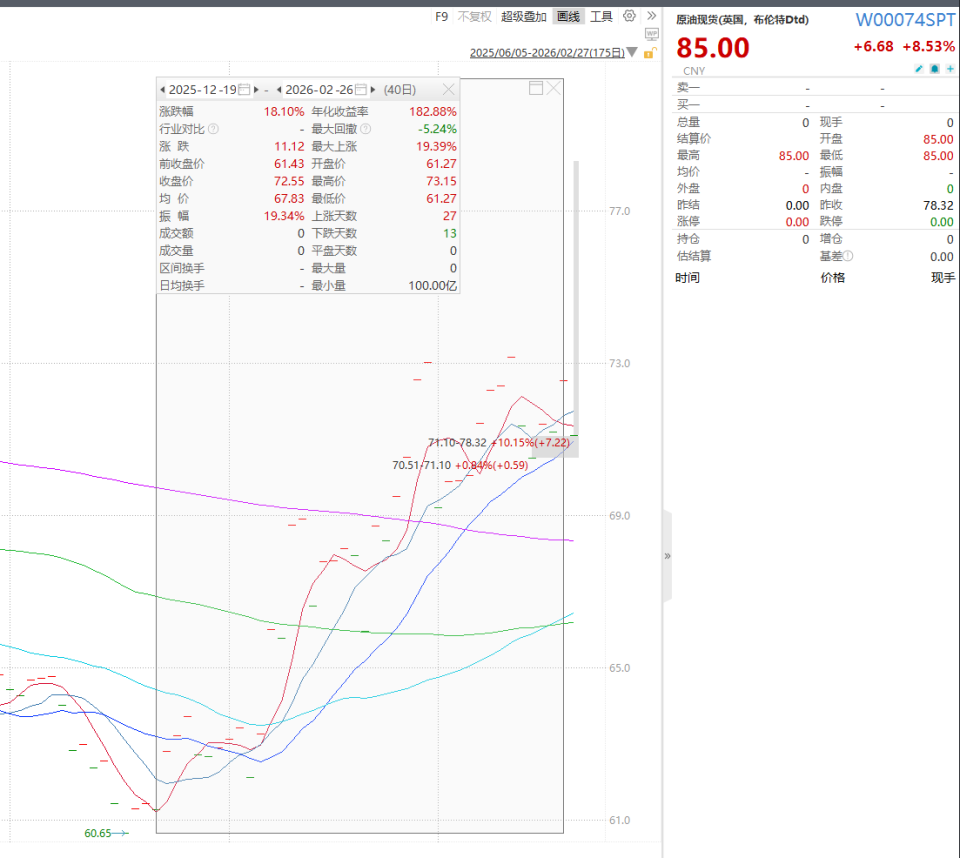Expand toolbar with double chevron icon
960x858 pixels.
651,16
